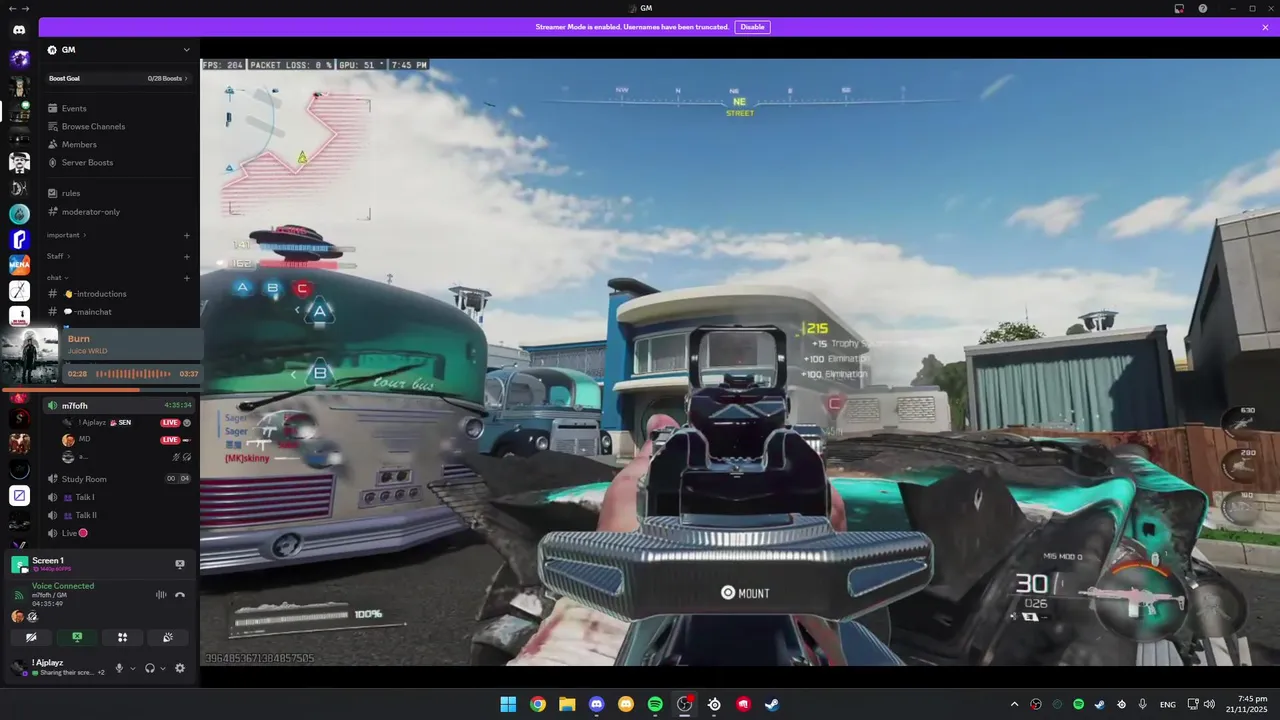
Task: Open File Explorer from the taskbar
Action: [567, 704]
